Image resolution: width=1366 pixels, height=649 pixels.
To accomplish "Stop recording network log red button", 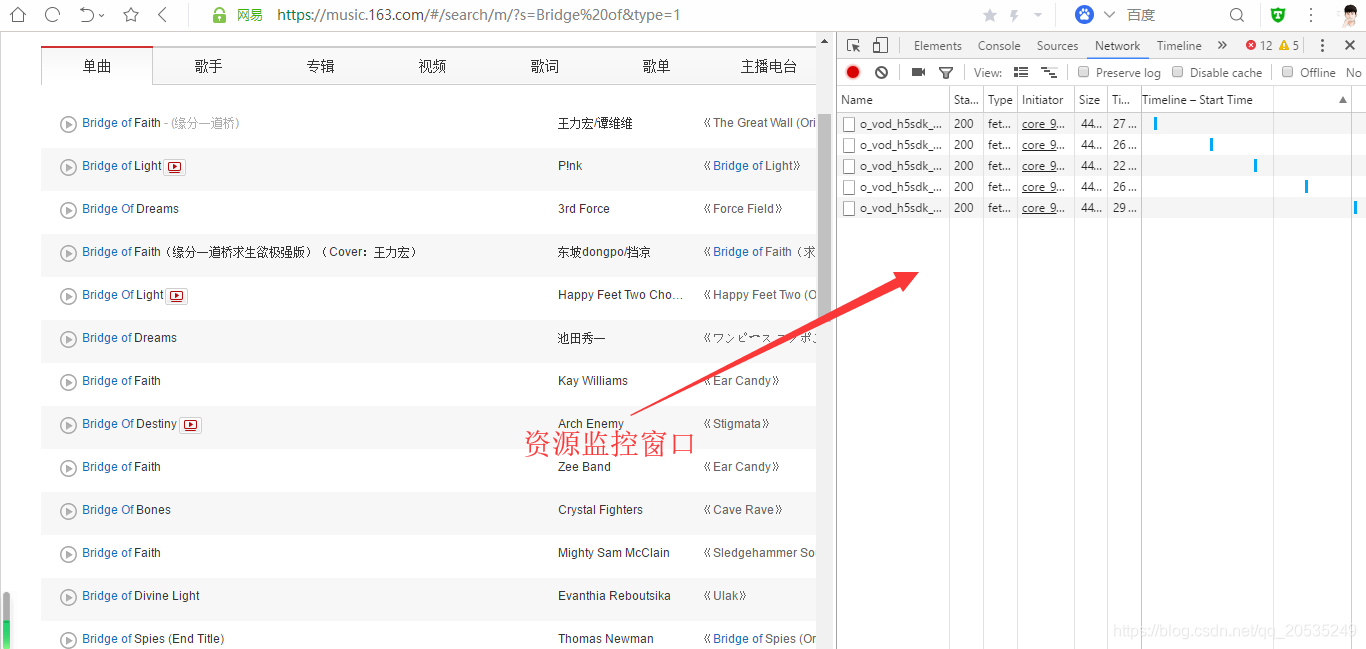I will [853, 72].
